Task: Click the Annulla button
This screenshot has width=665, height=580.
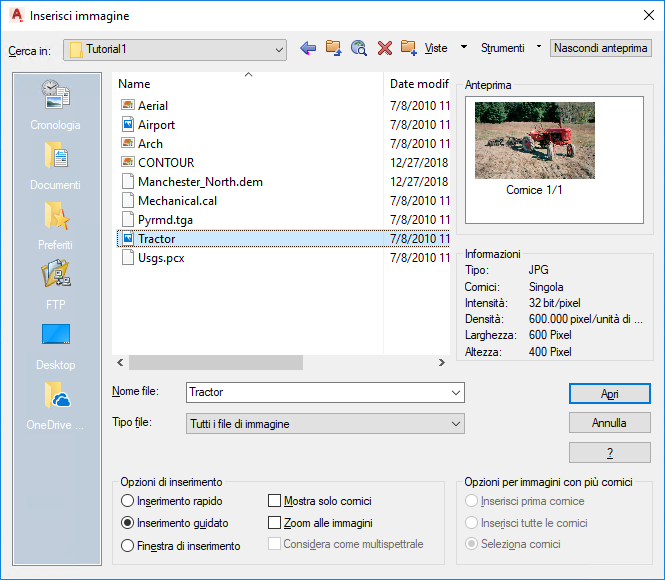Action: [609, 423]
